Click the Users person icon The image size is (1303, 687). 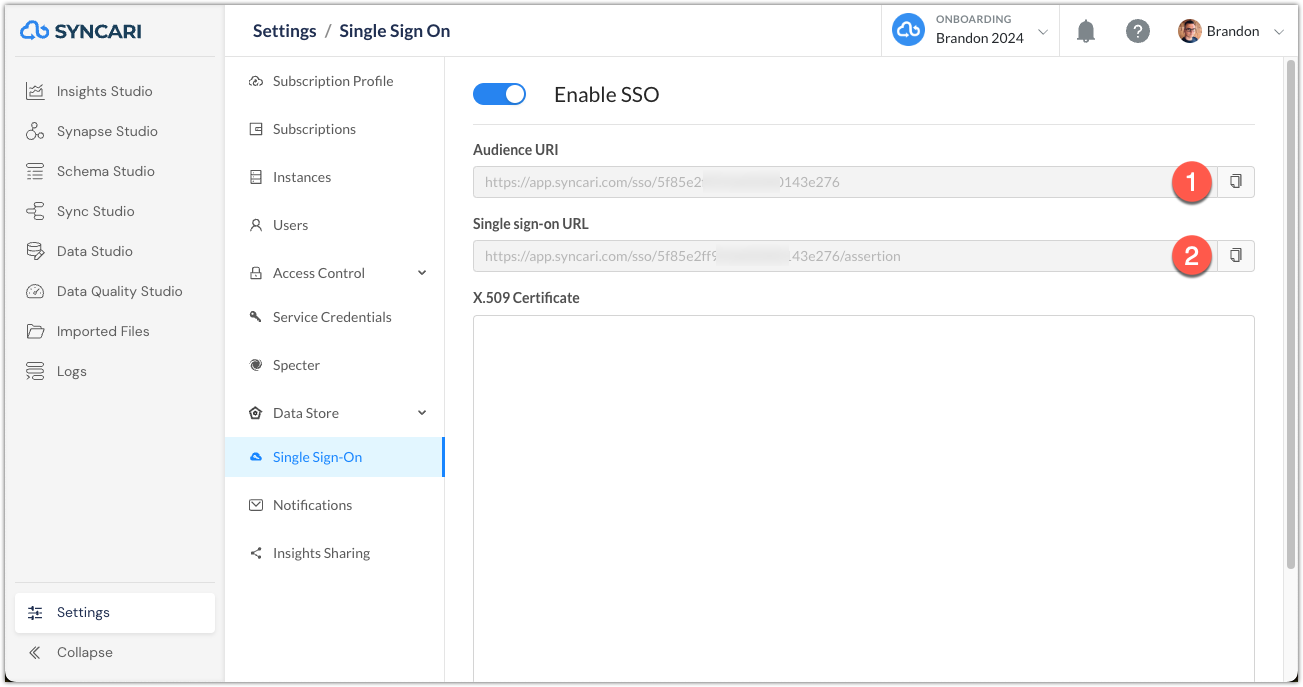[x=256, y=225]
